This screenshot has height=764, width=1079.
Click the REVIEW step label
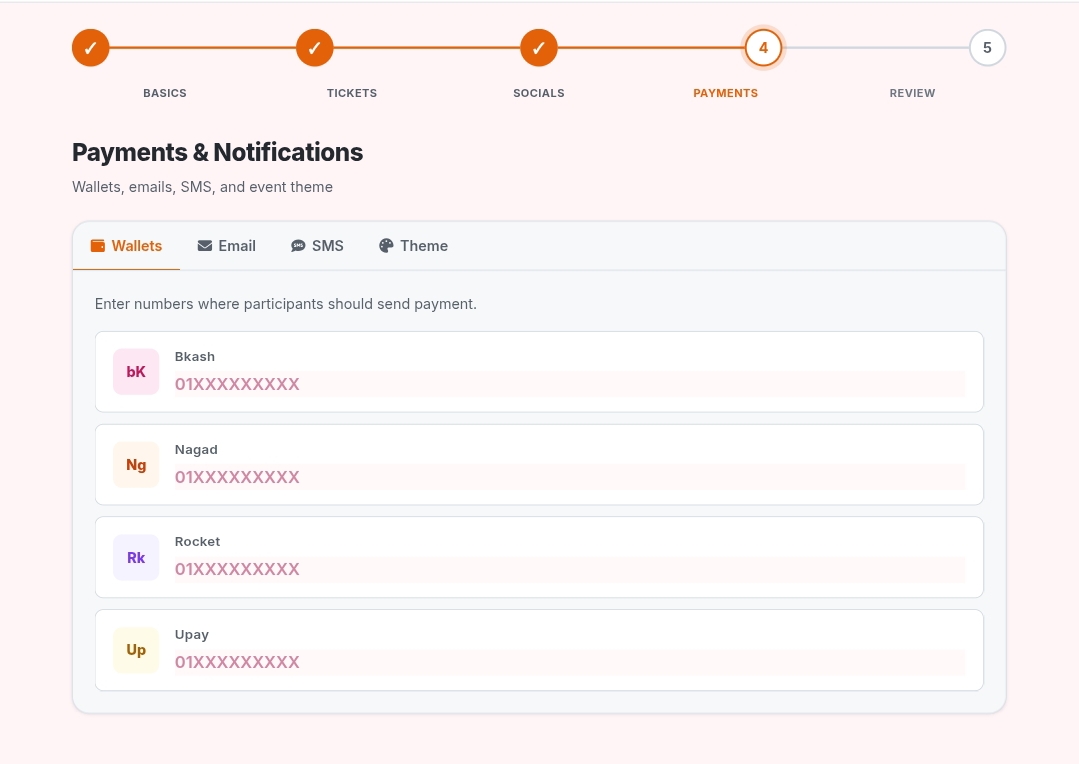[912, 93]
